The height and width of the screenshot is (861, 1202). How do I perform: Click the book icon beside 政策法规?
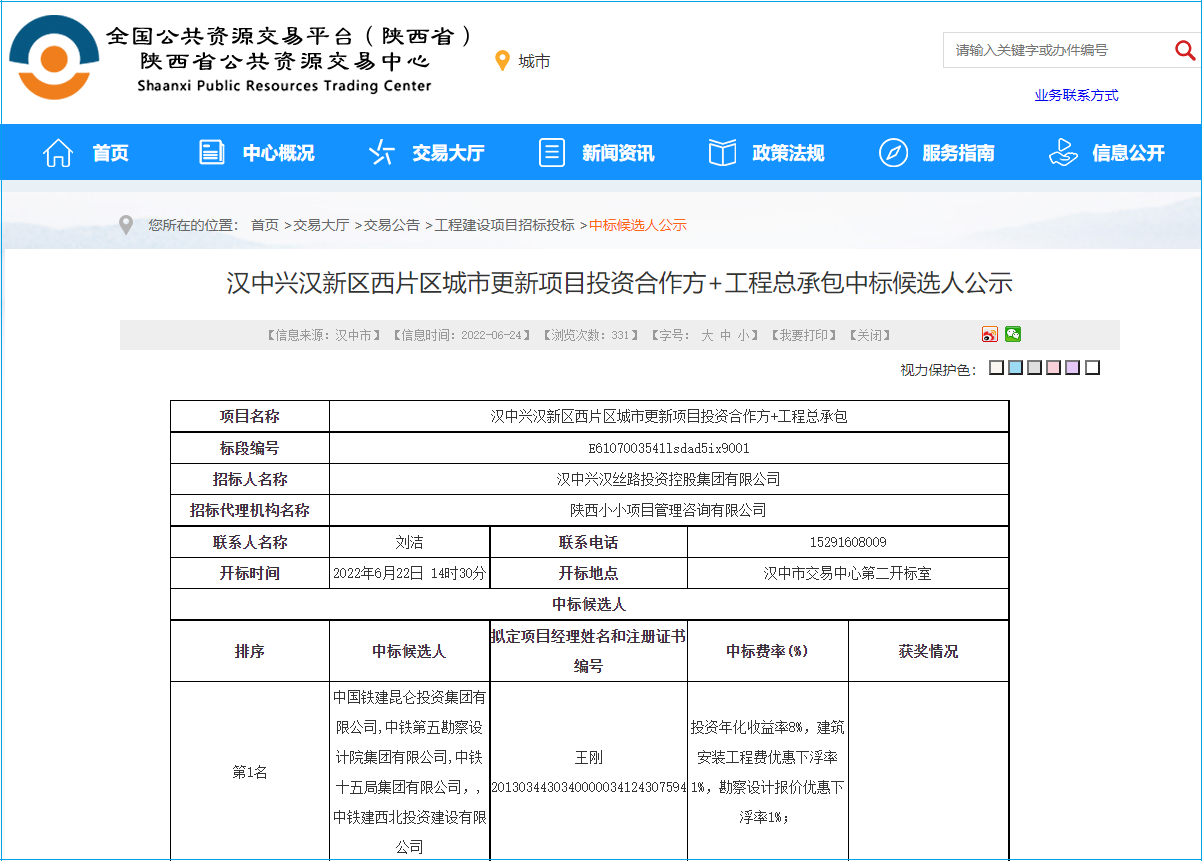pyautogui.click(x=721, y=153)
